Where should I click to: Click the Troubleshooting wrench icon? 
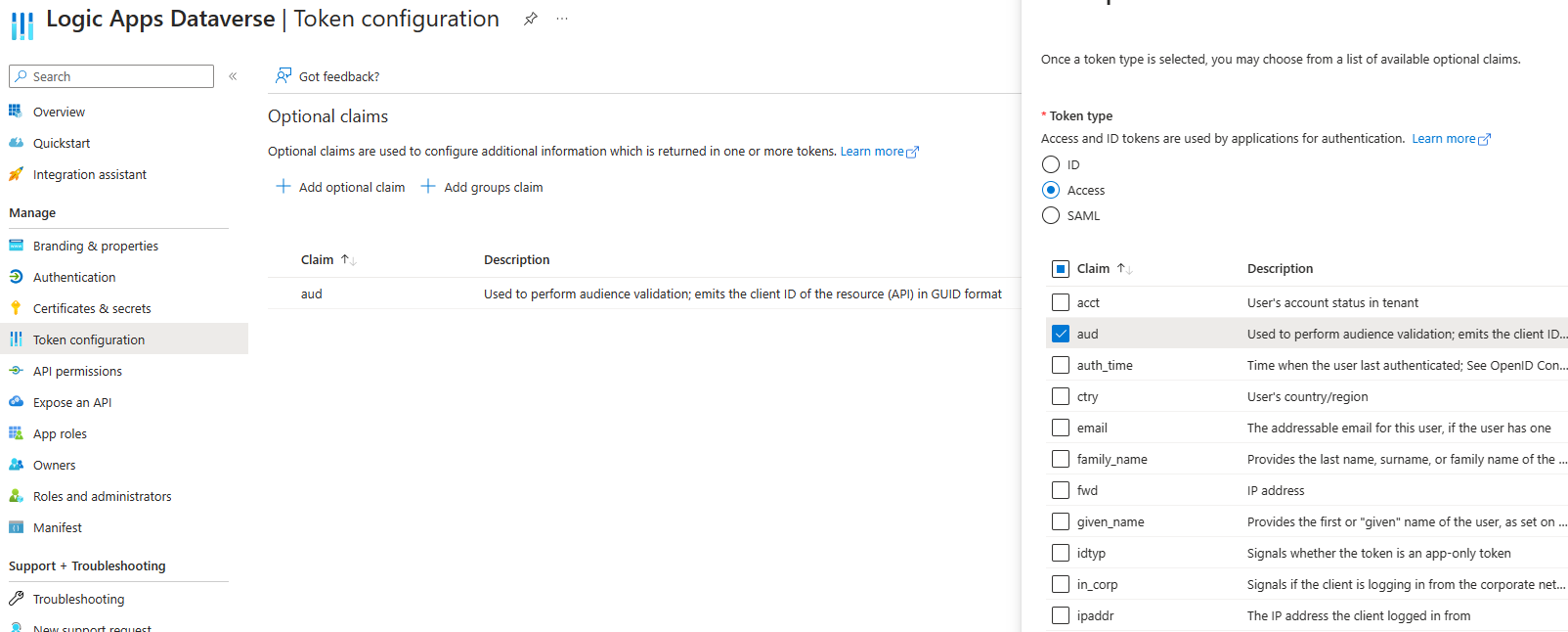pos(16,599)
